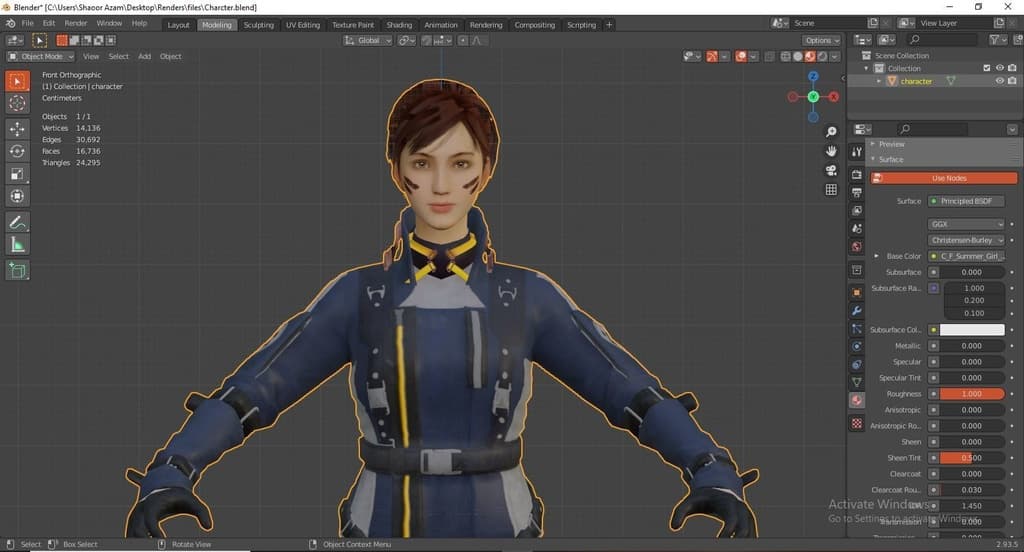Open the Render menu
This screenshot has height=552, width=1024.
pos(76,22)
